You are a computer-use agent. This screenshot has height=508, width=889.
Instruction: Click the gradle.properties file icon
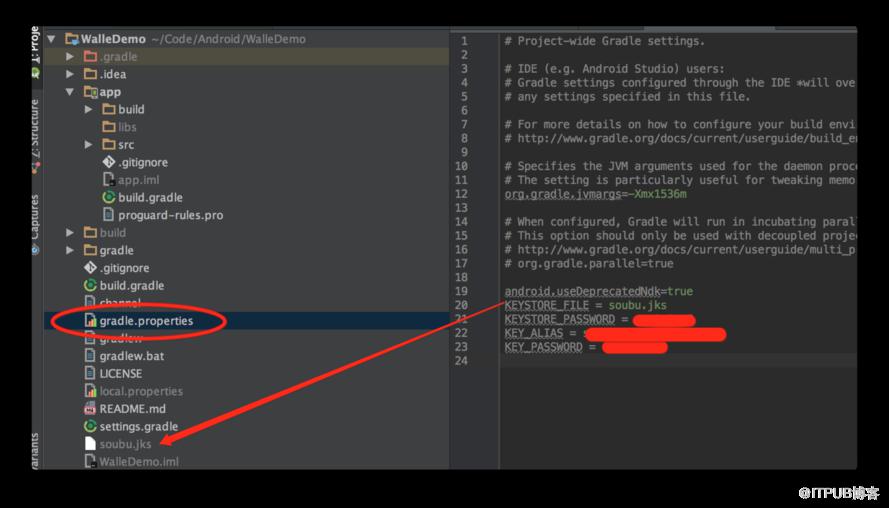[90, 320]
